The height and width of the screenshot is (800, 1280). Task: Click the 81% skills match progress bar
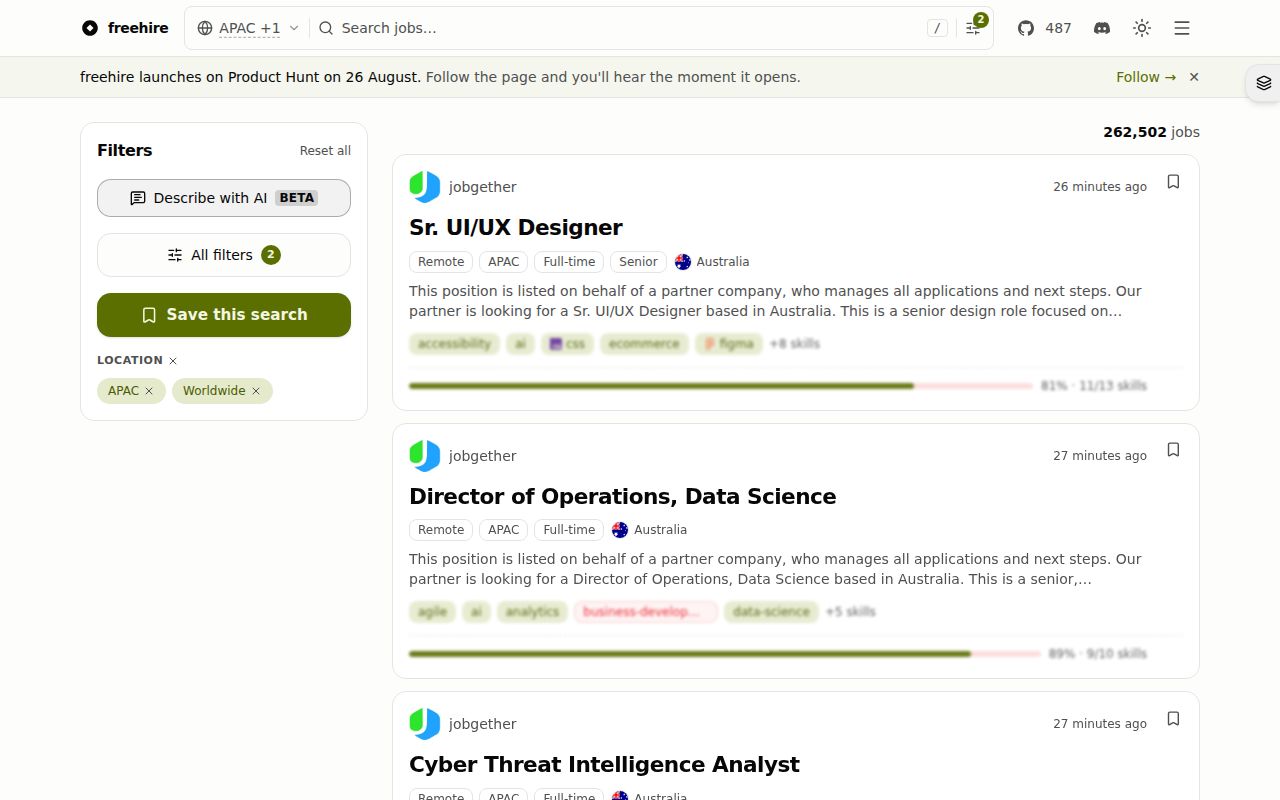pyautogui.click(x=720, y=386)
